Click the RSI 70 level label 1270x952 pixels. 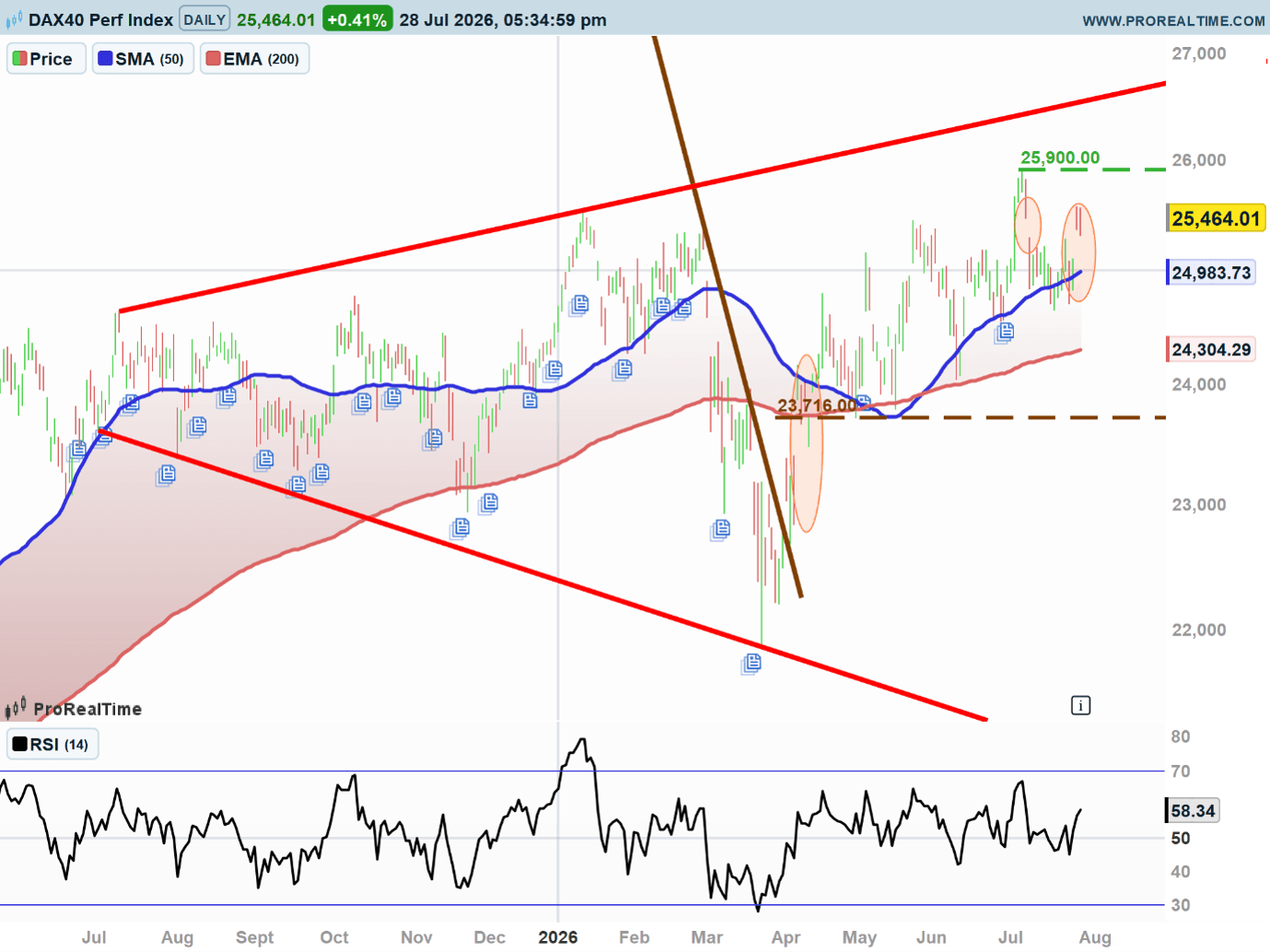[1181, 772]
